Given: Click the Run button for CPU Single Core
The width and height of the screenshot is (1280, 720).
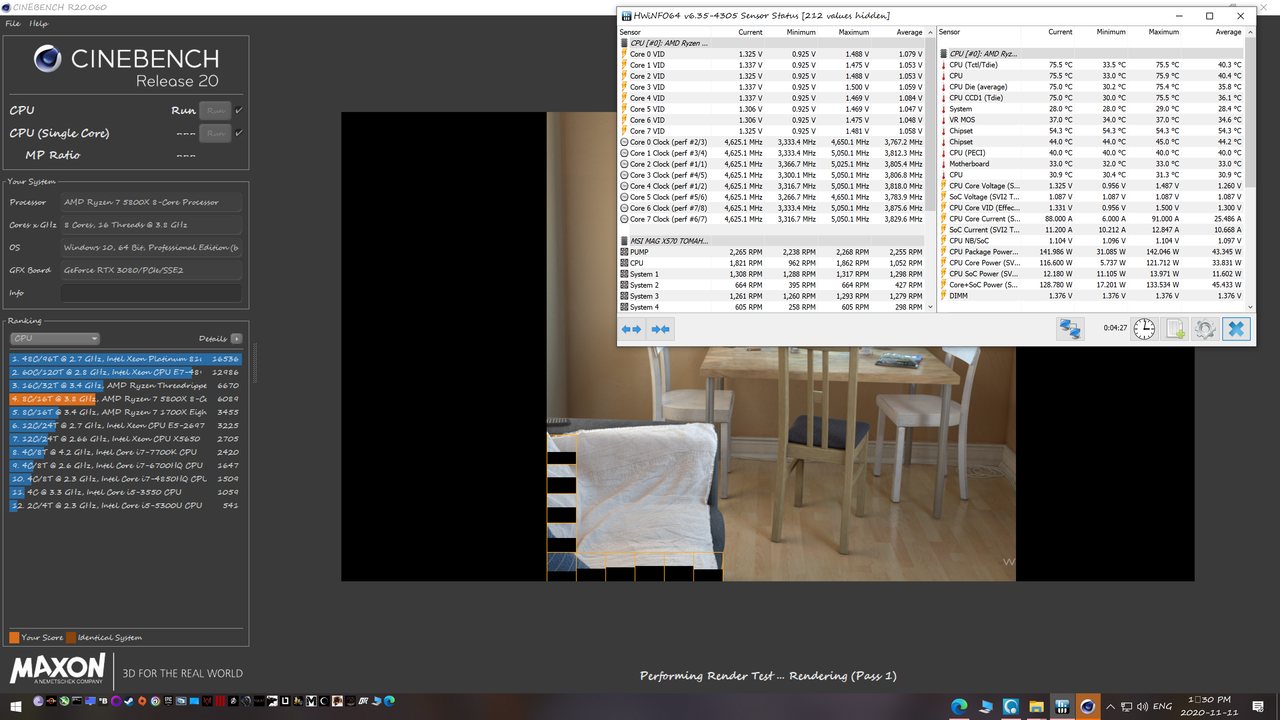Looking at the screenshot, I should pos(215,133).
